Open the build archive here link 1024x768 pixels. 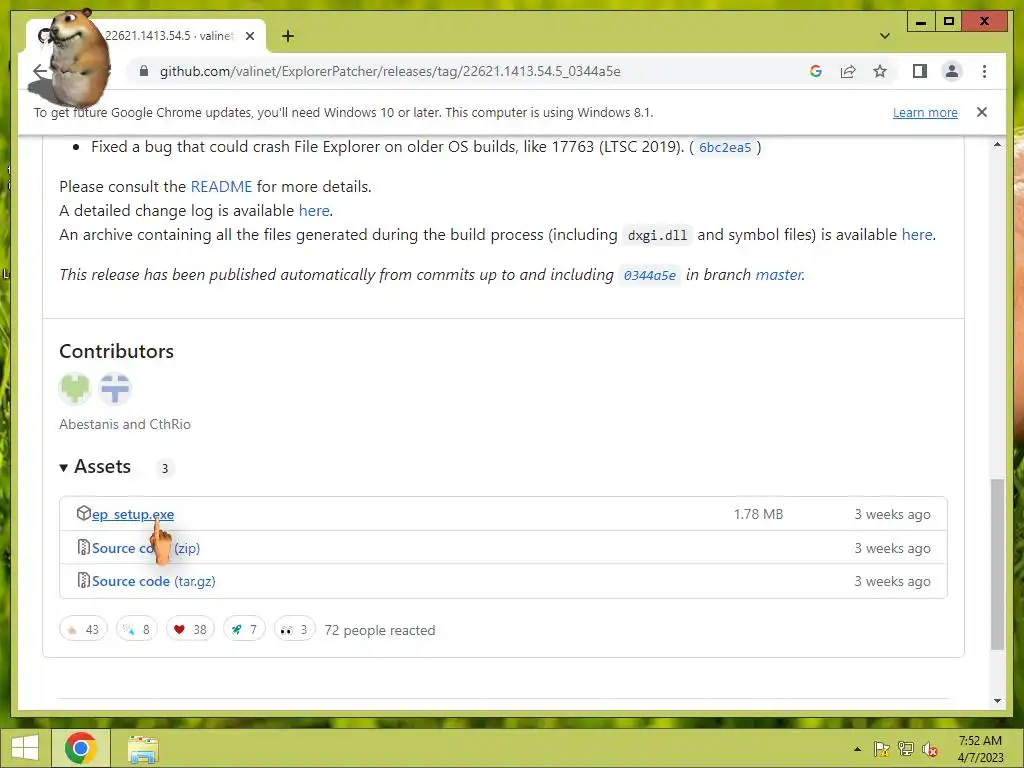tap(917, 234)
